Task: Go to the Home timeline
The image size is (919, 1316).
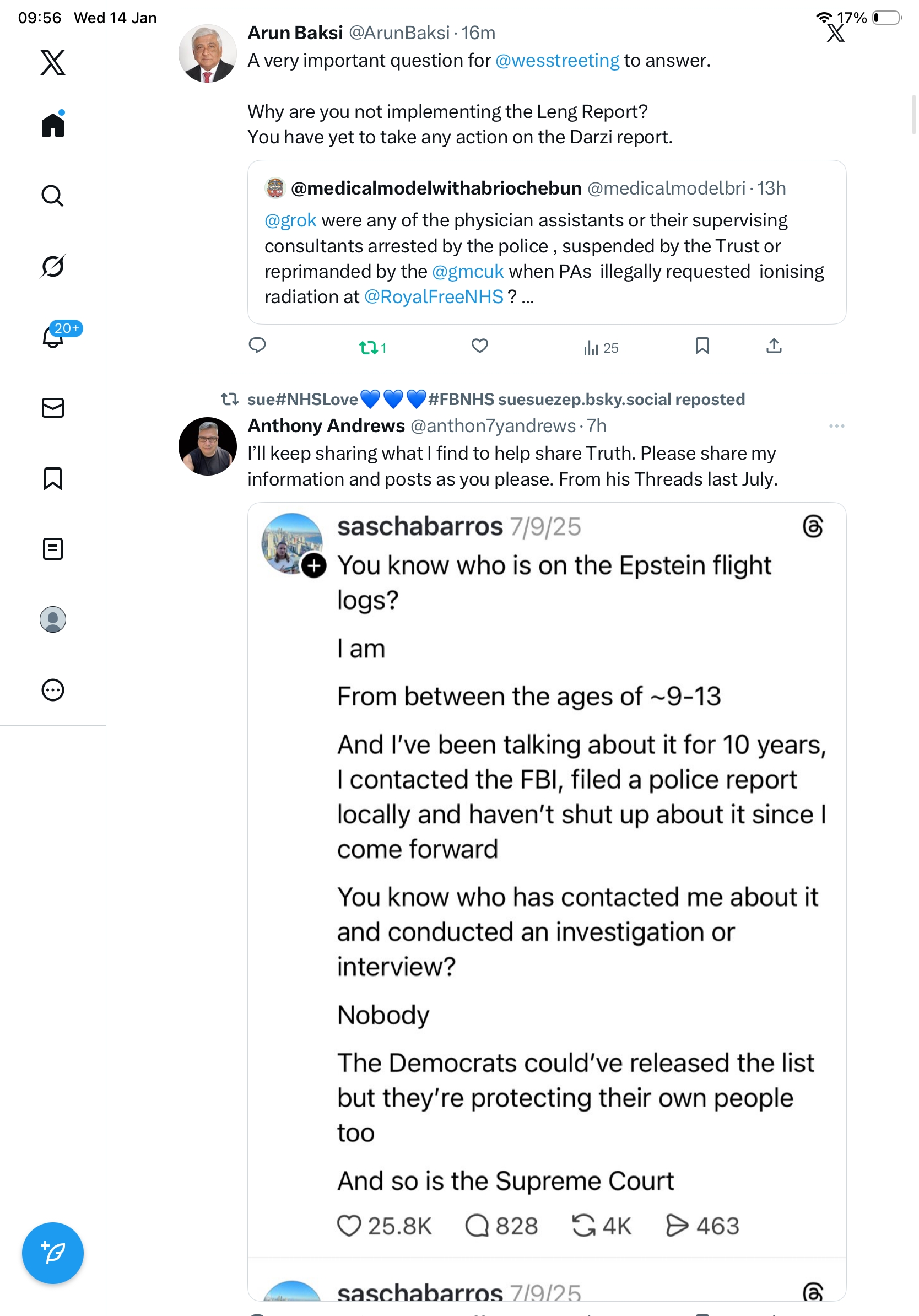Action: (53, 125)
